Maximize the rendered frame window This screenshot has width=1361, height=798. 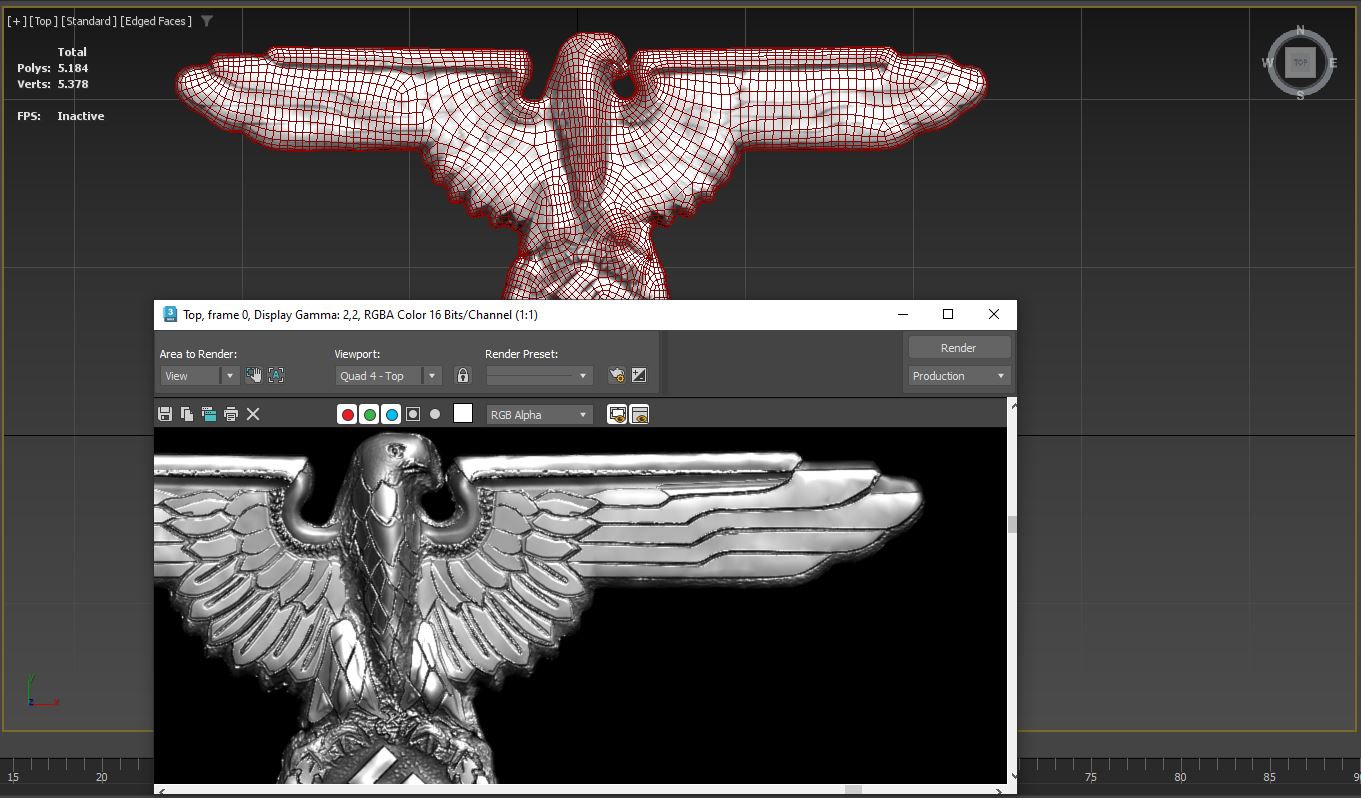pos(948,314)
